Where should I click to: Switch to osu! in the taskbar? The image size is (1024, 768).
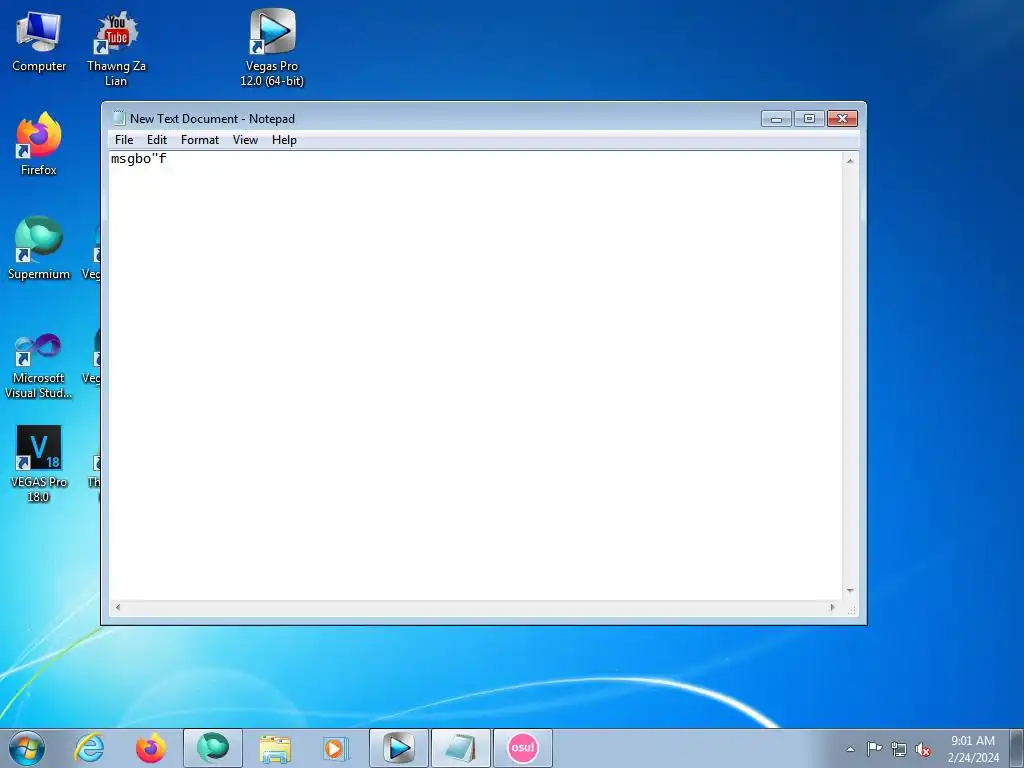pyautogui.click(x=522, y=748)
